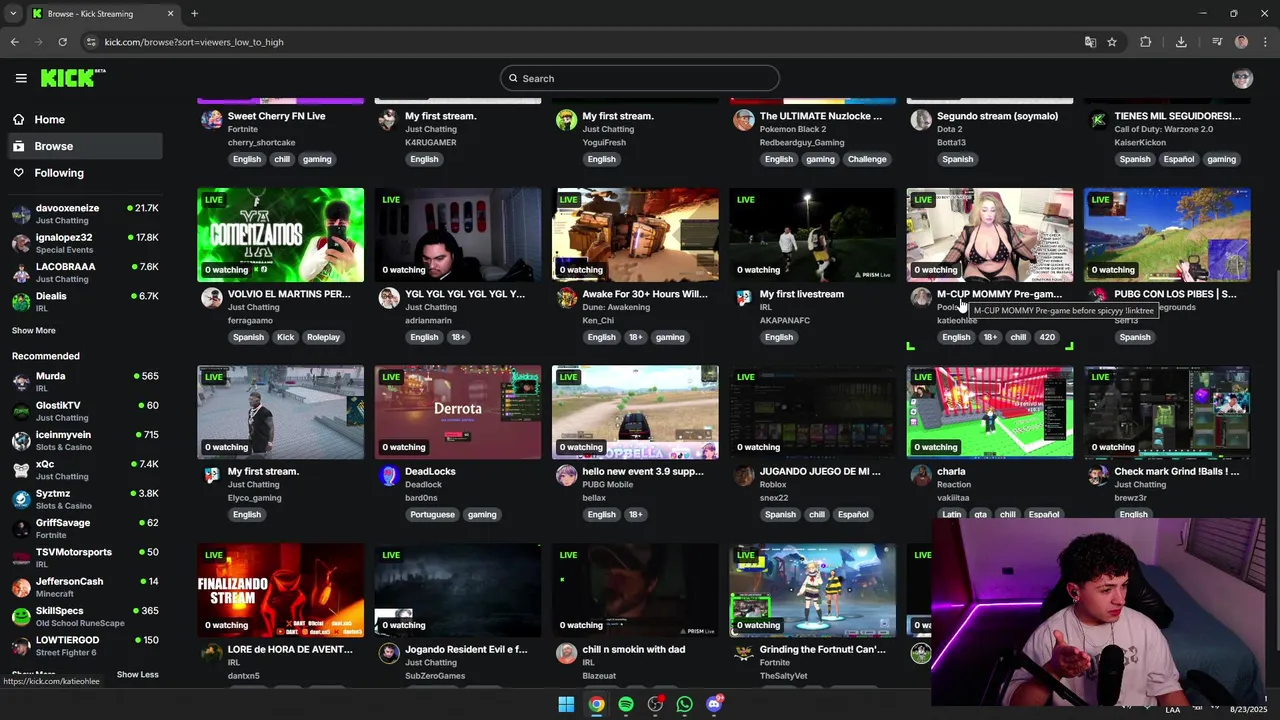This screenshot has height=720, width=1280.
Task: Open WhatsApp from taskbar
Action: pyautogui.click(x=684, y=704)
